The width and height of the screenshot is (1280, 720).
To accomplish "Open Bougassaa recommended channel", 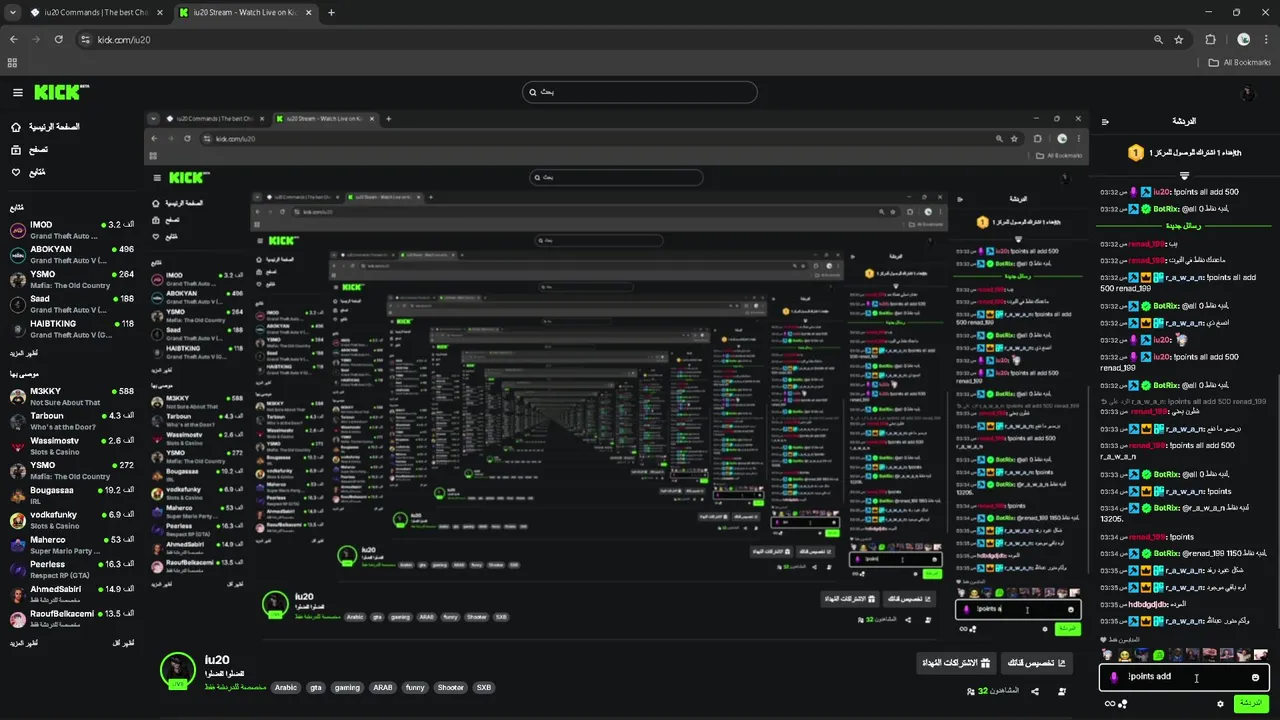I will coord(70,495).
